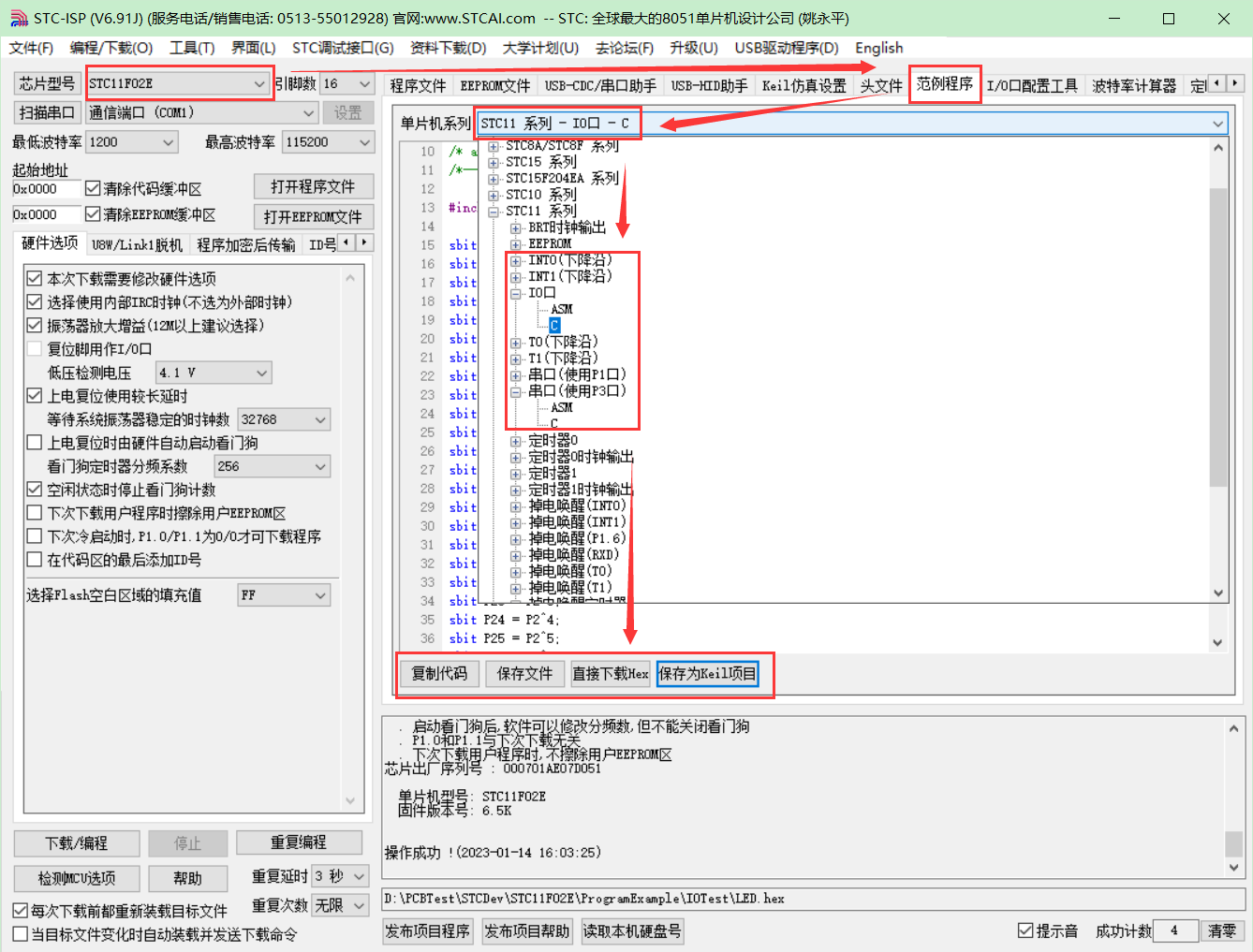Image resolution: width=1253 pixels, height=952 pixels.
Task: Open the 引脚数 16 dropdown
Action: click(347, 83)
